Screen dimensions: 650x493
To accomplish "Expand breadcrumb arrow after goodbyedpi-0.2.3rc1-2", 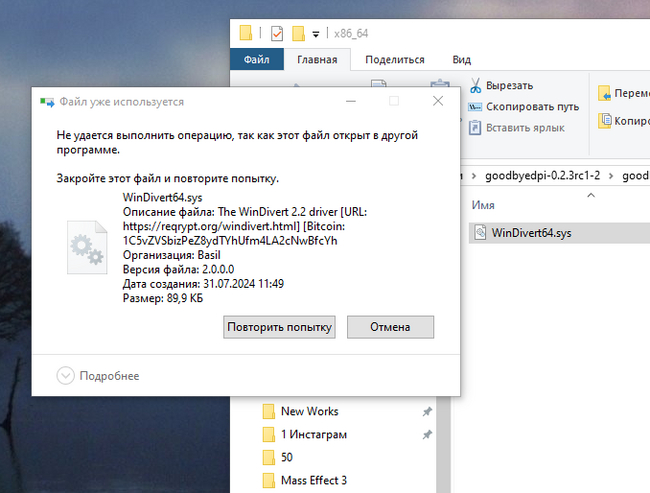I will pyautogui.click(x=611, y=176).
